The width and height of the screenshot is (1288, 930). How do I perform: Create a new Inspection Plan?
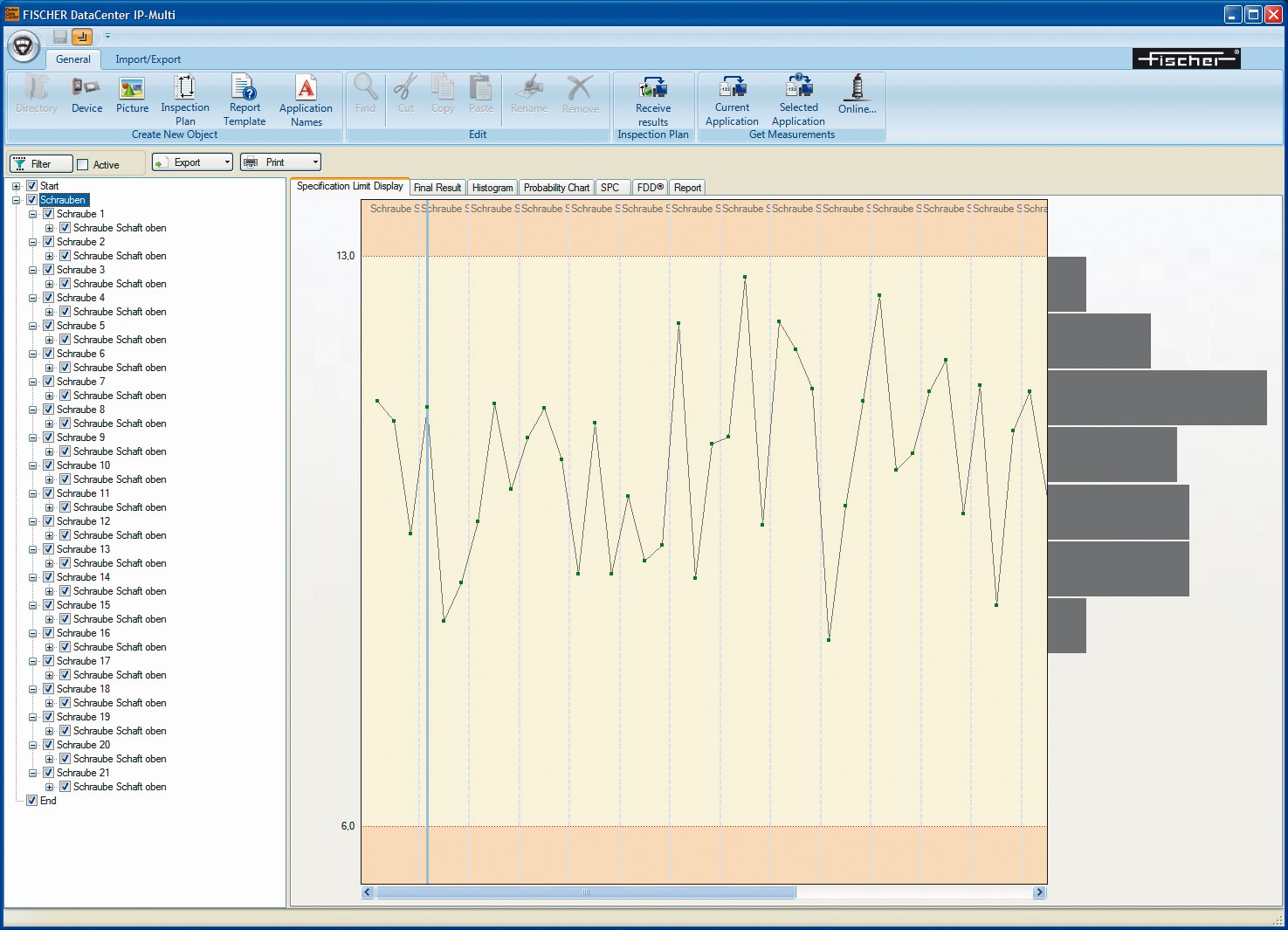click(185, 100)
